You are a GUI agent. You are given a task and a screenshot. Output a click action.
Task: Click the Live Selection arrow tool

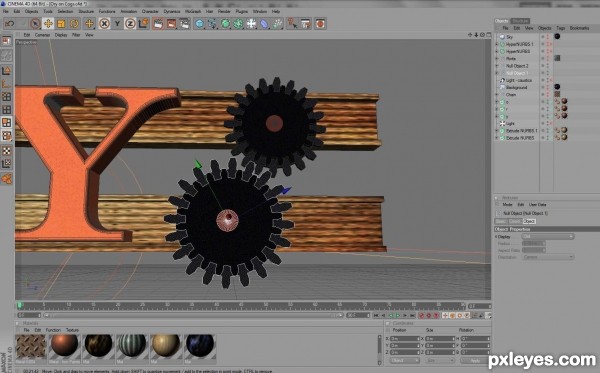35,24
